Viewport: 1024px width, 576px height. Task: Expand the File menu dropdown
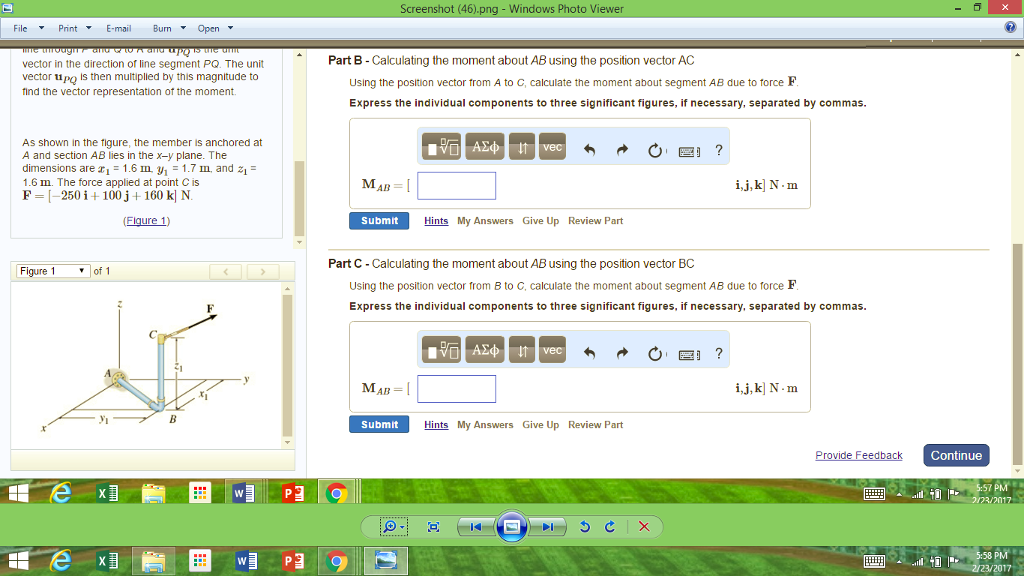point(26,28)
